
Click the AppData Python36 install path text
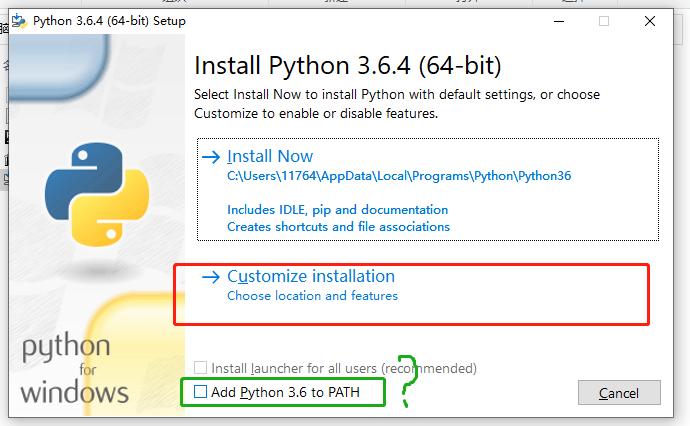[399, 176]
